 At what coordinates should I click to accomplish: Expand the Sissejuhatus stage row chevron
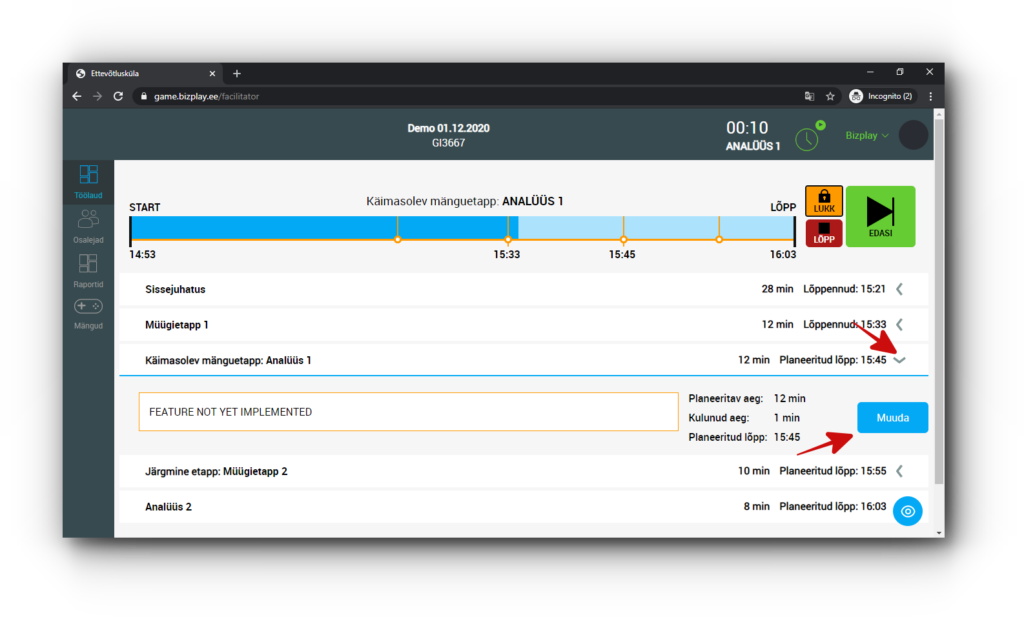(x=899, y=290)
